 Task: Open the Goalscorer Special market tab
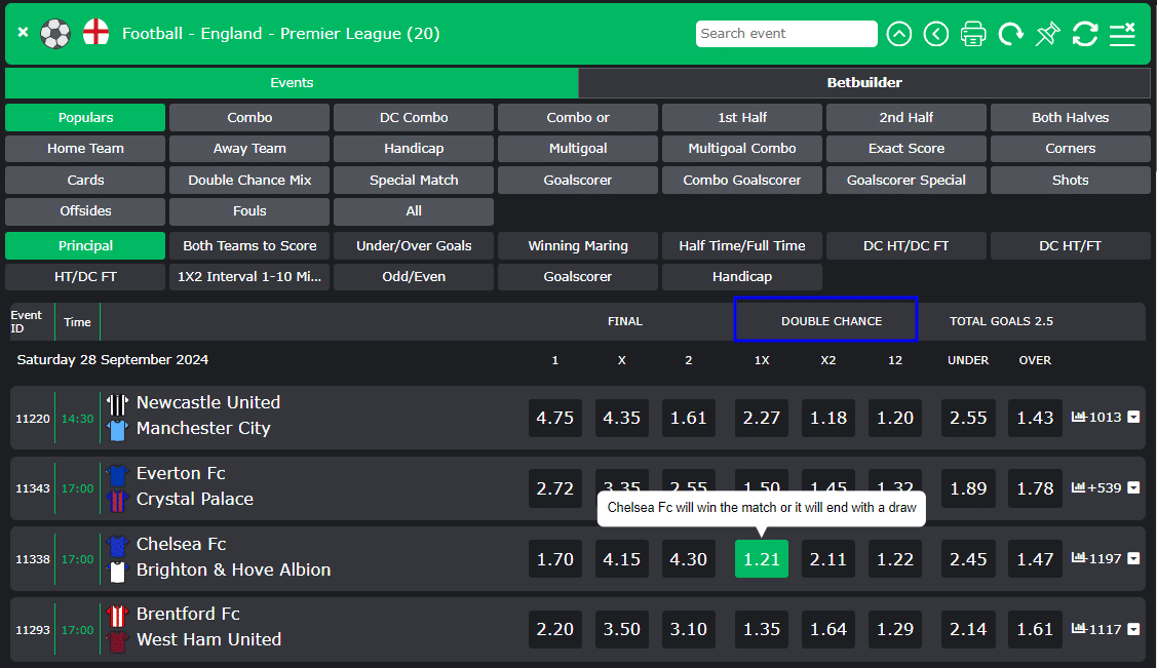point(906,180)
